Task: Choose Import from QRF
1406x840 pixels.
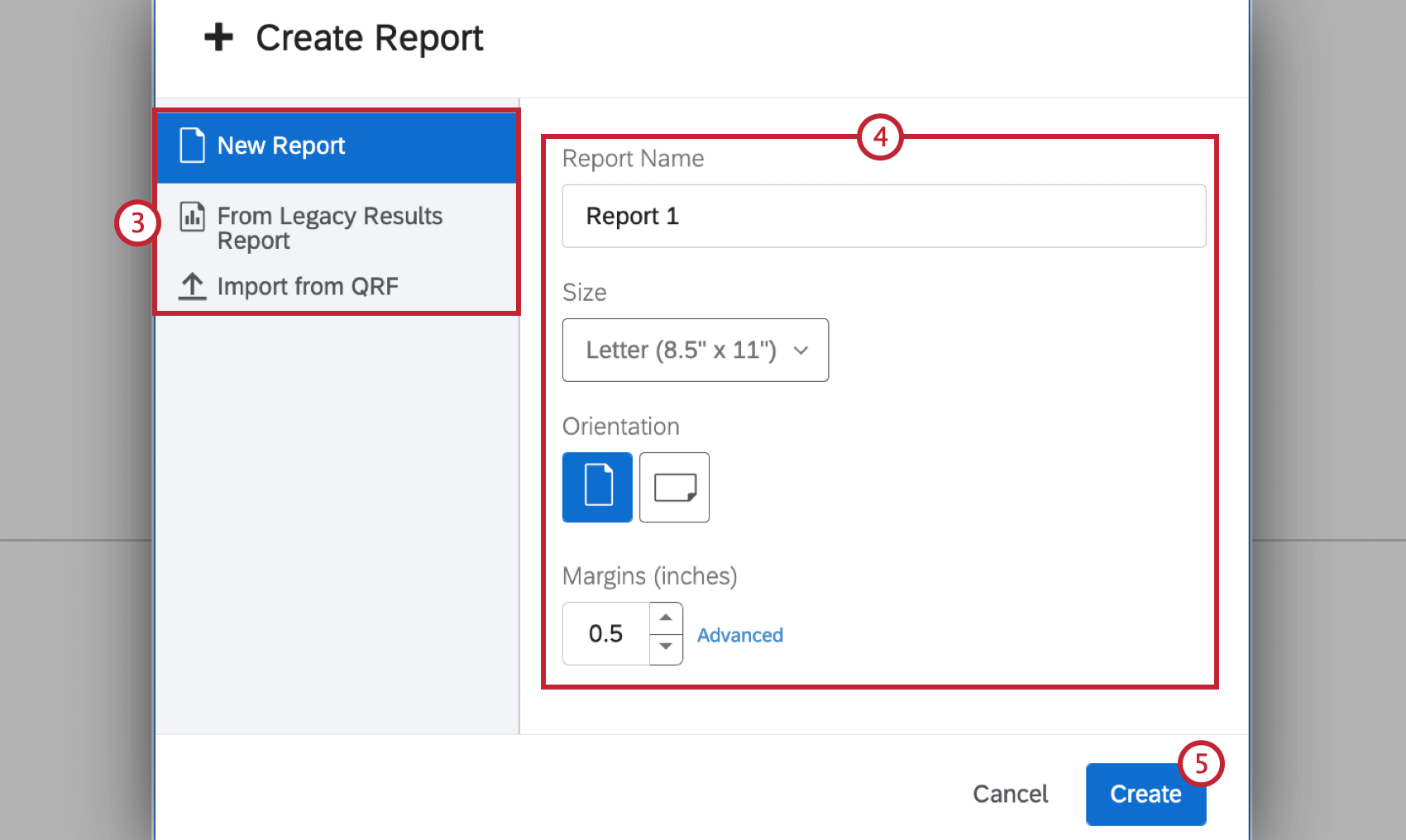Action: [x=308, y=286]
